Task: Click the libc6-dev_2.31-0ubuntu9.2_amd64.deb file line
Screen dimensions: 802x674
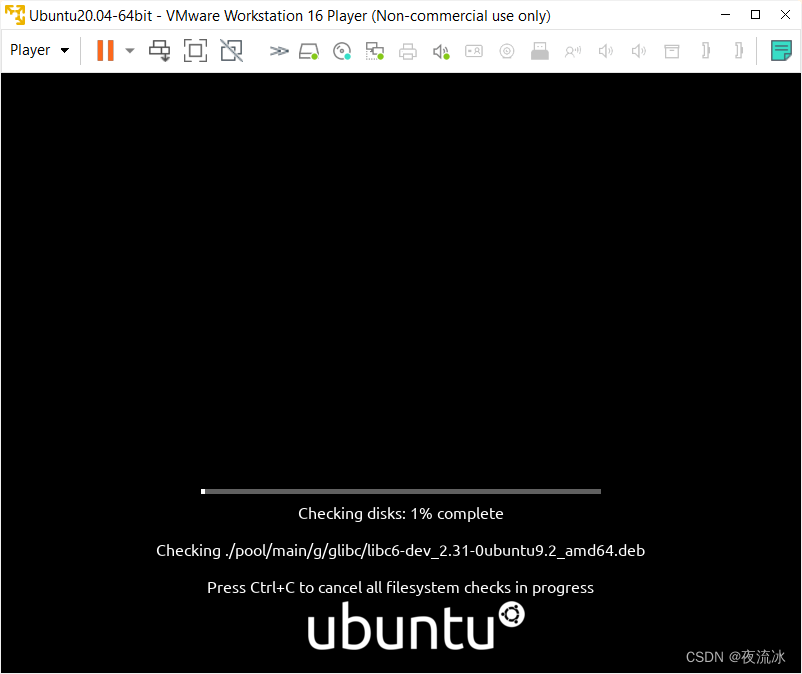Action: coord(400,551)
